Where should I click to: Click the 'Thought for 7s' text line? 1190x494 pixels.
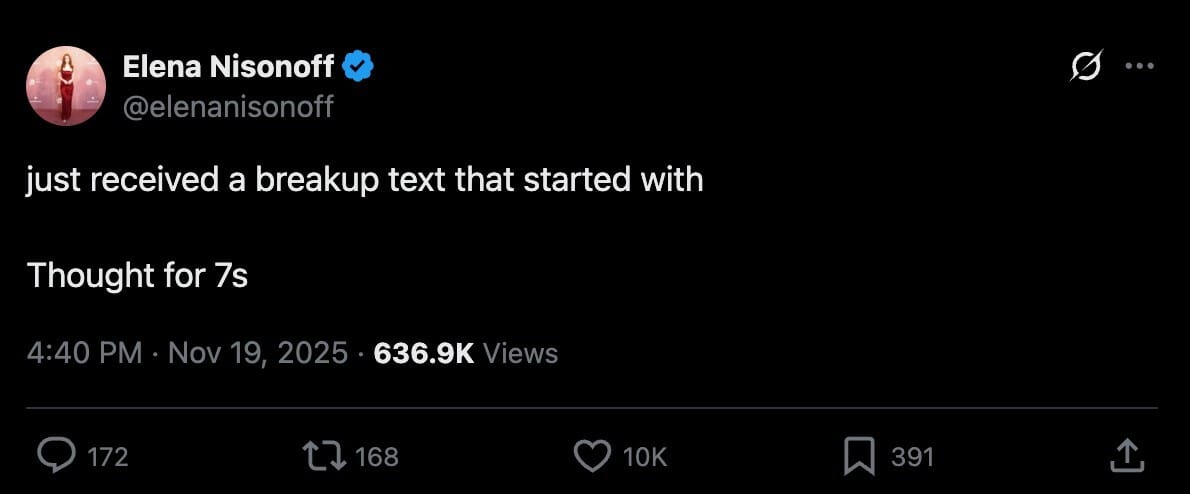[x=137, y=275]
